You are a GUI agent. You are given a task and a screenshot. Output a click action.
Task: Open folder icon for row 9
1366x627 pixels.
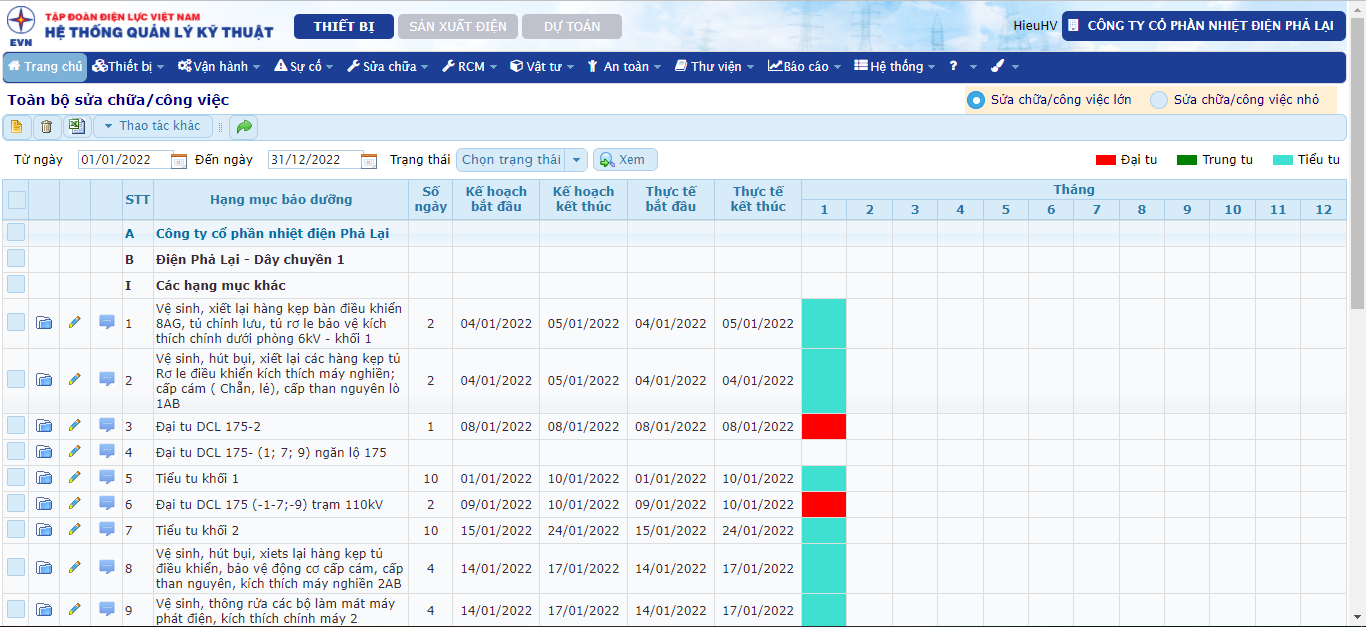[44, 609]
